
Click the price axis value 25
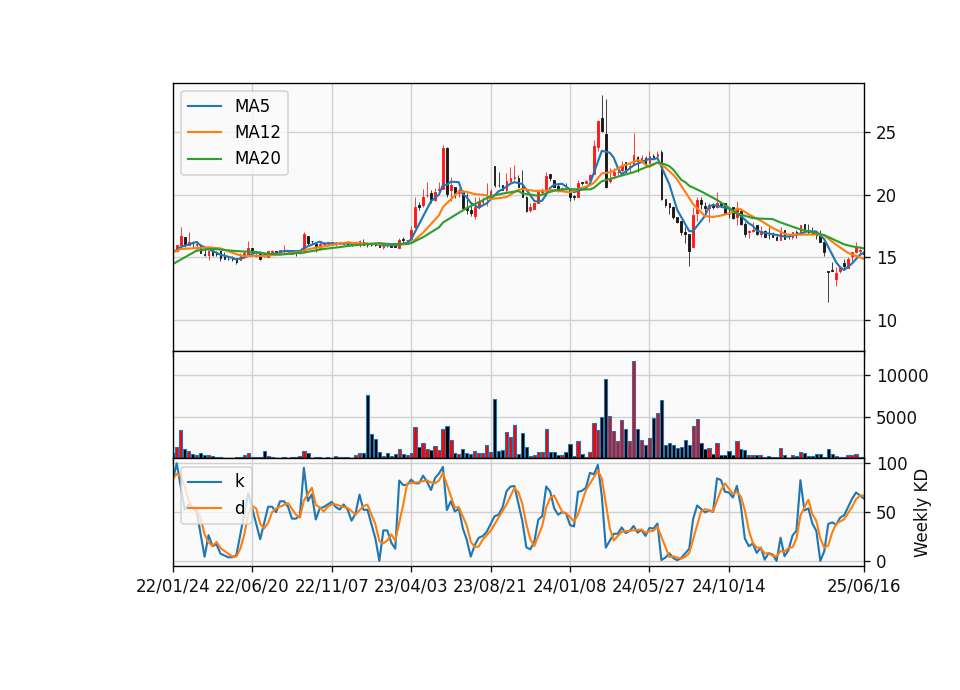886,133
